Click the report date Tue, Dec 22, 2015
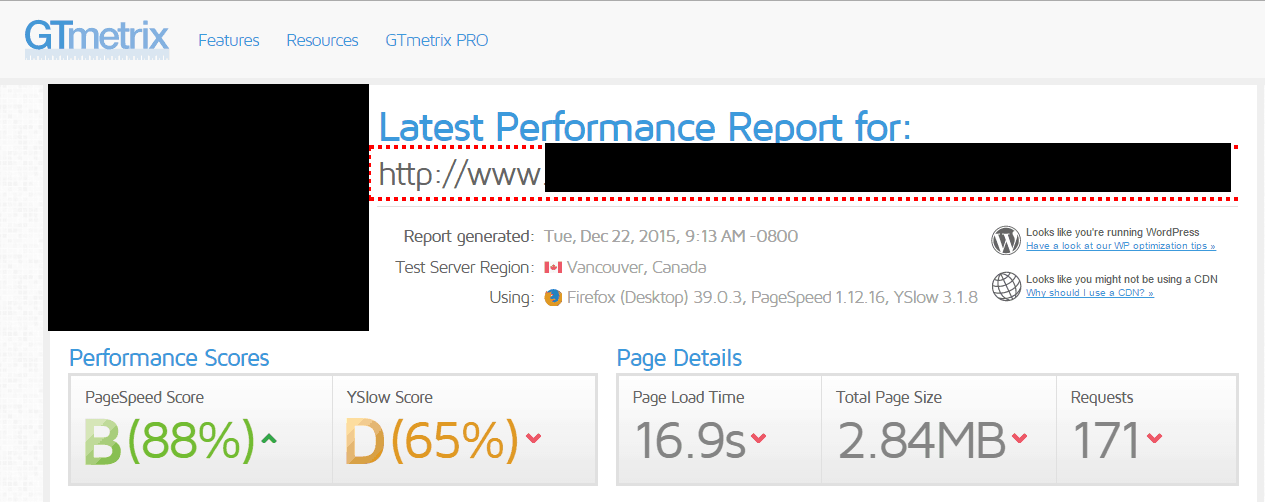Viewport: 1265px width, 502px height. 671,237
